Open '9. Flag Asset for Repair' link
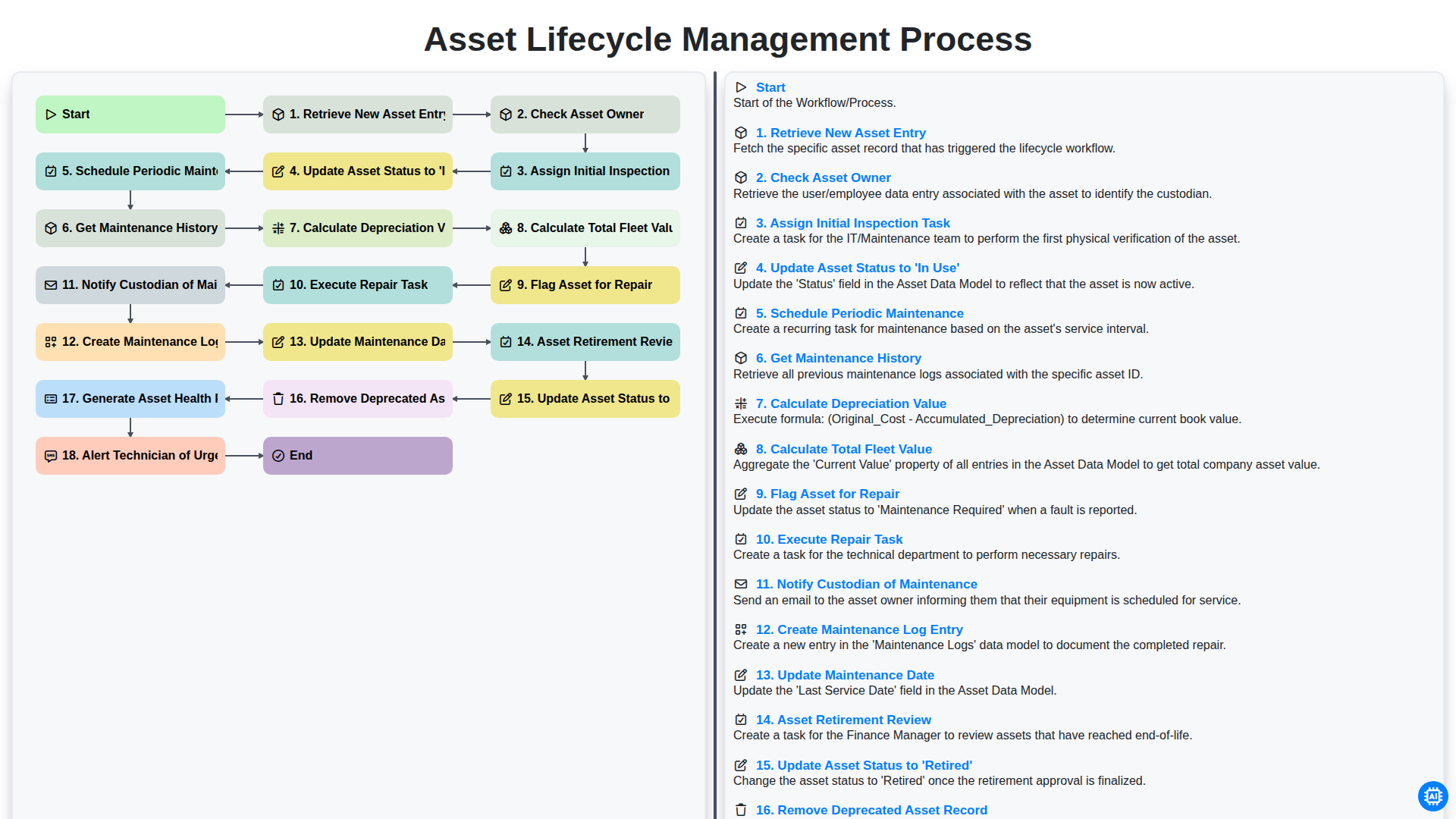The width and height of the screenshot is (1456, 819). click(827, 494)
